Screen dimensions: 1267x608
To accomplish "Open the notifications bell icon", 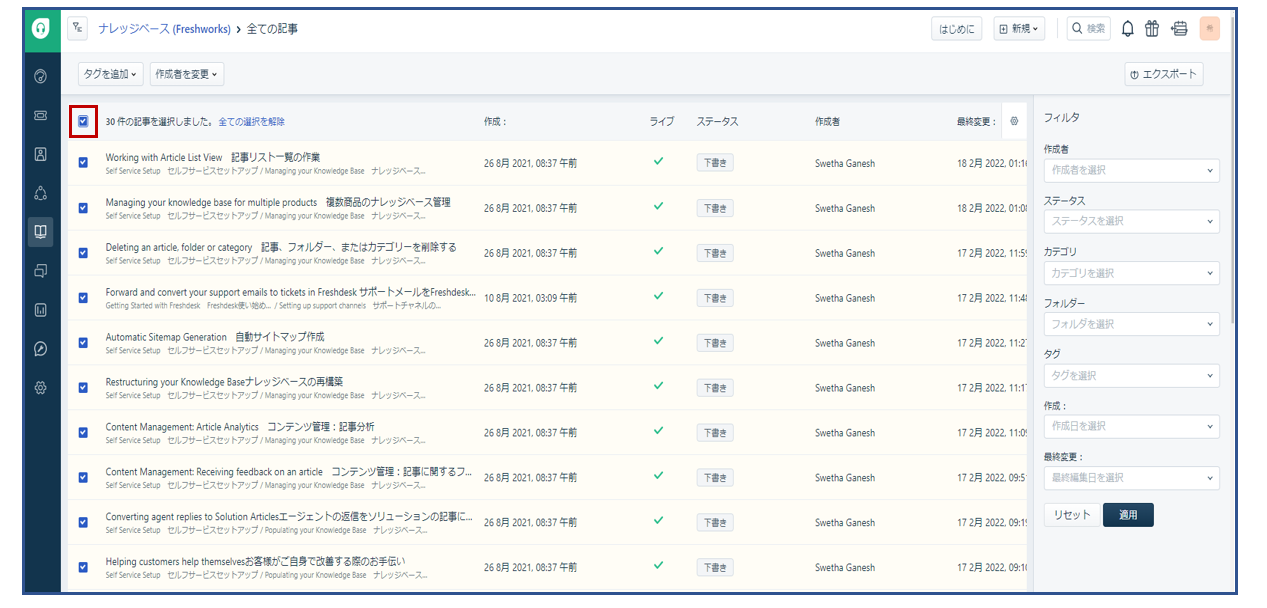I will [x=1127, y=29].
